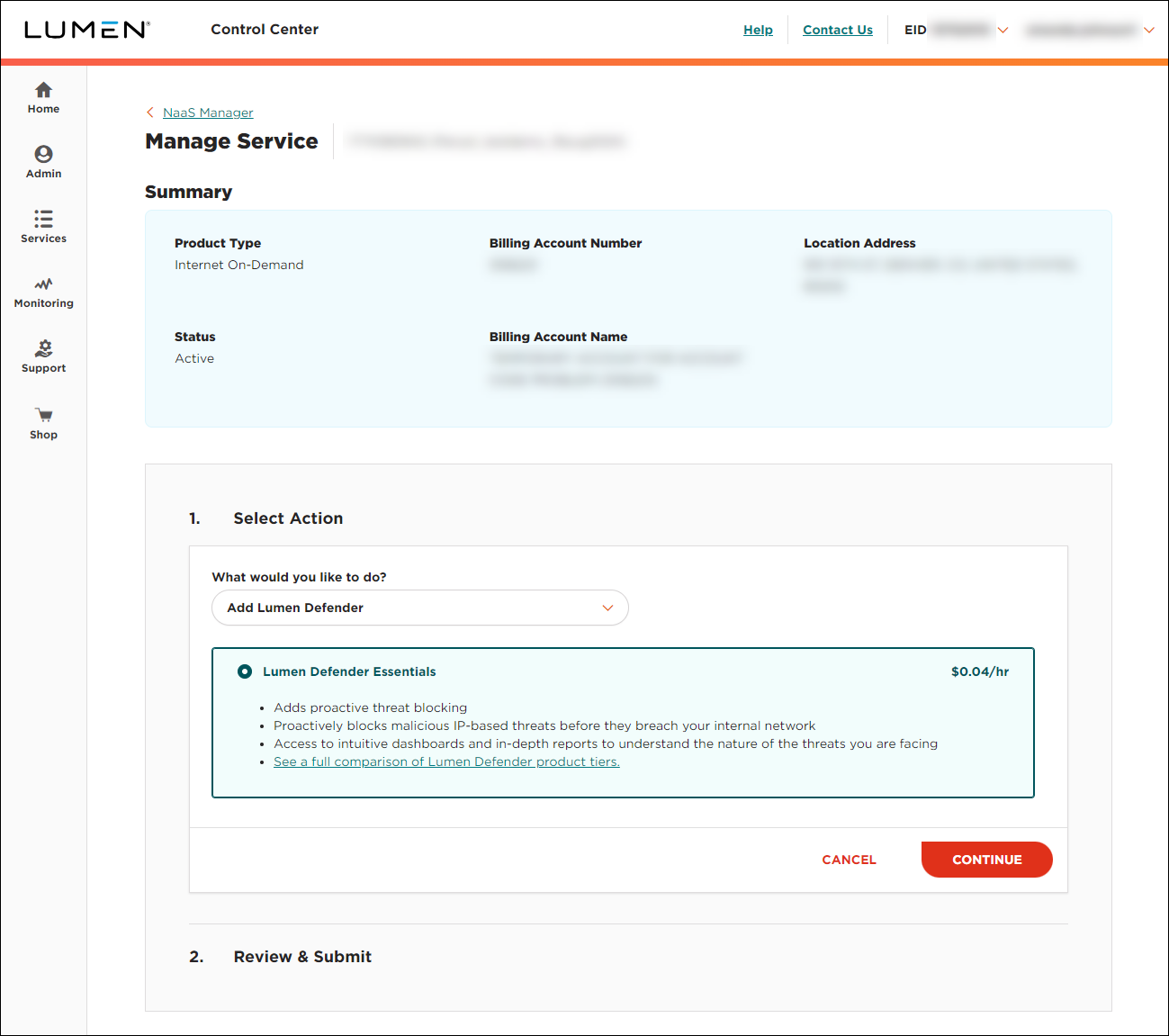Click the Manage Service heading

click(x=231, y=141)
